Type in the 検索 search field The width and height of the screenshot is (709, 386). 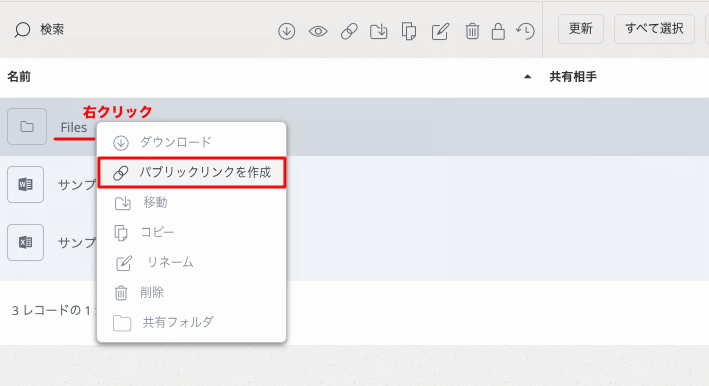(52, 30)
